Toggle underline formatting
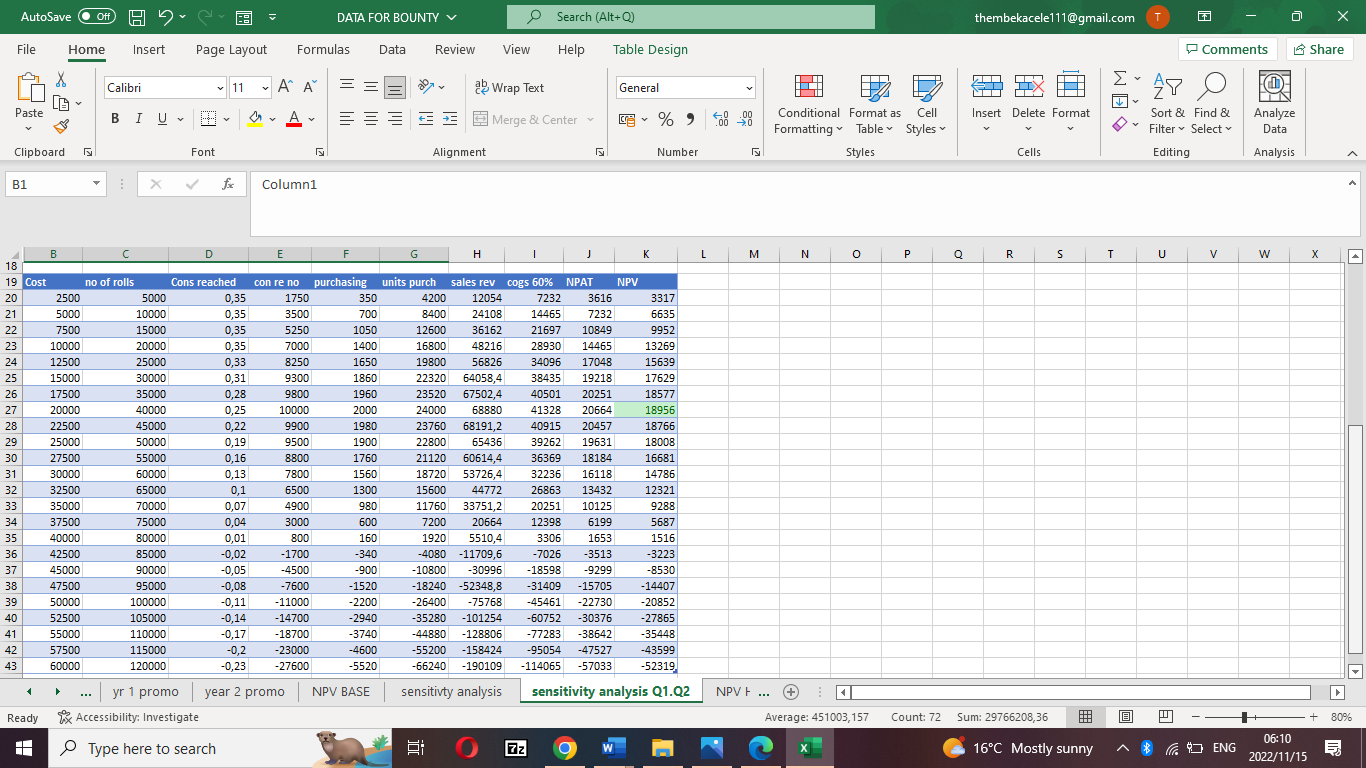Screen dimensions: 1366x768 pyautogui.click(x=158, y=118)
